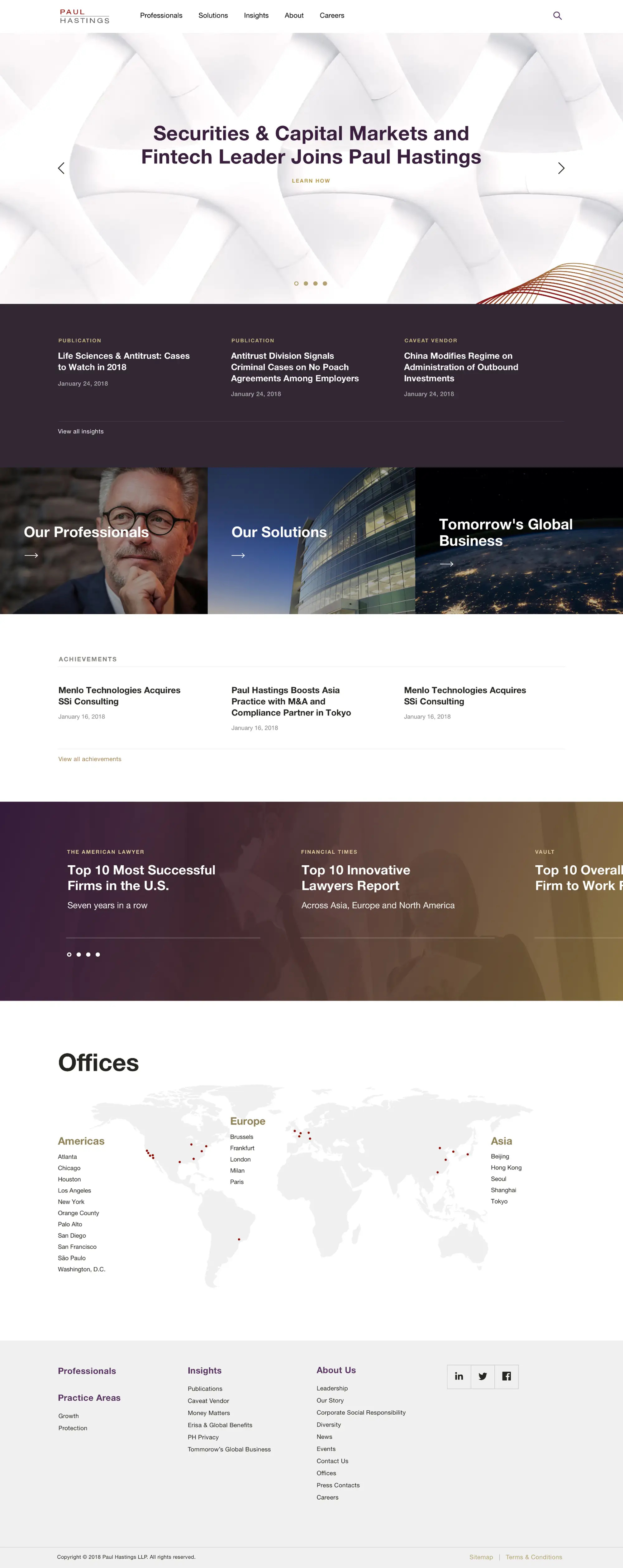This screenshot has width=623, height=1568.
Task: Open the Sitemap link
Action: click(481, 1557)
